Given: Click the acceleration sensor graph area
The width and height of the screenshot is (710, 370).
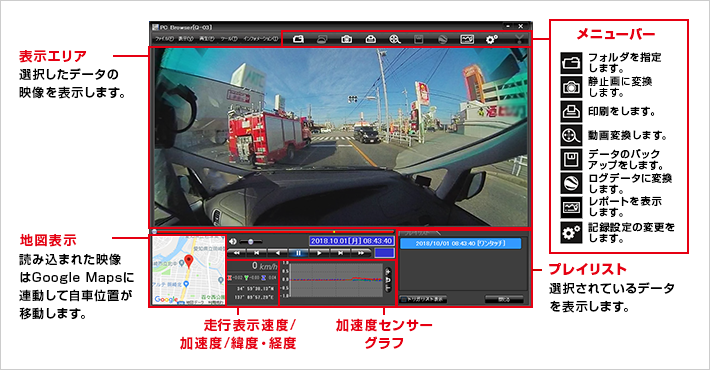Looking at the screenshot, I should pyautogui.click(x=336, y=280).
